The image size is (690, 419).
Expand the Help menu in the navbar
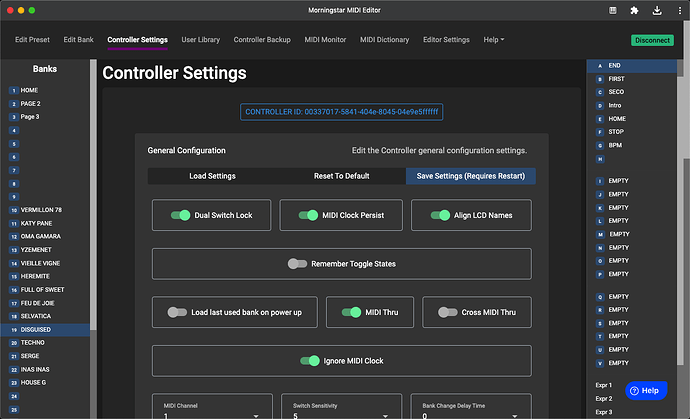[x=493, y=40]
